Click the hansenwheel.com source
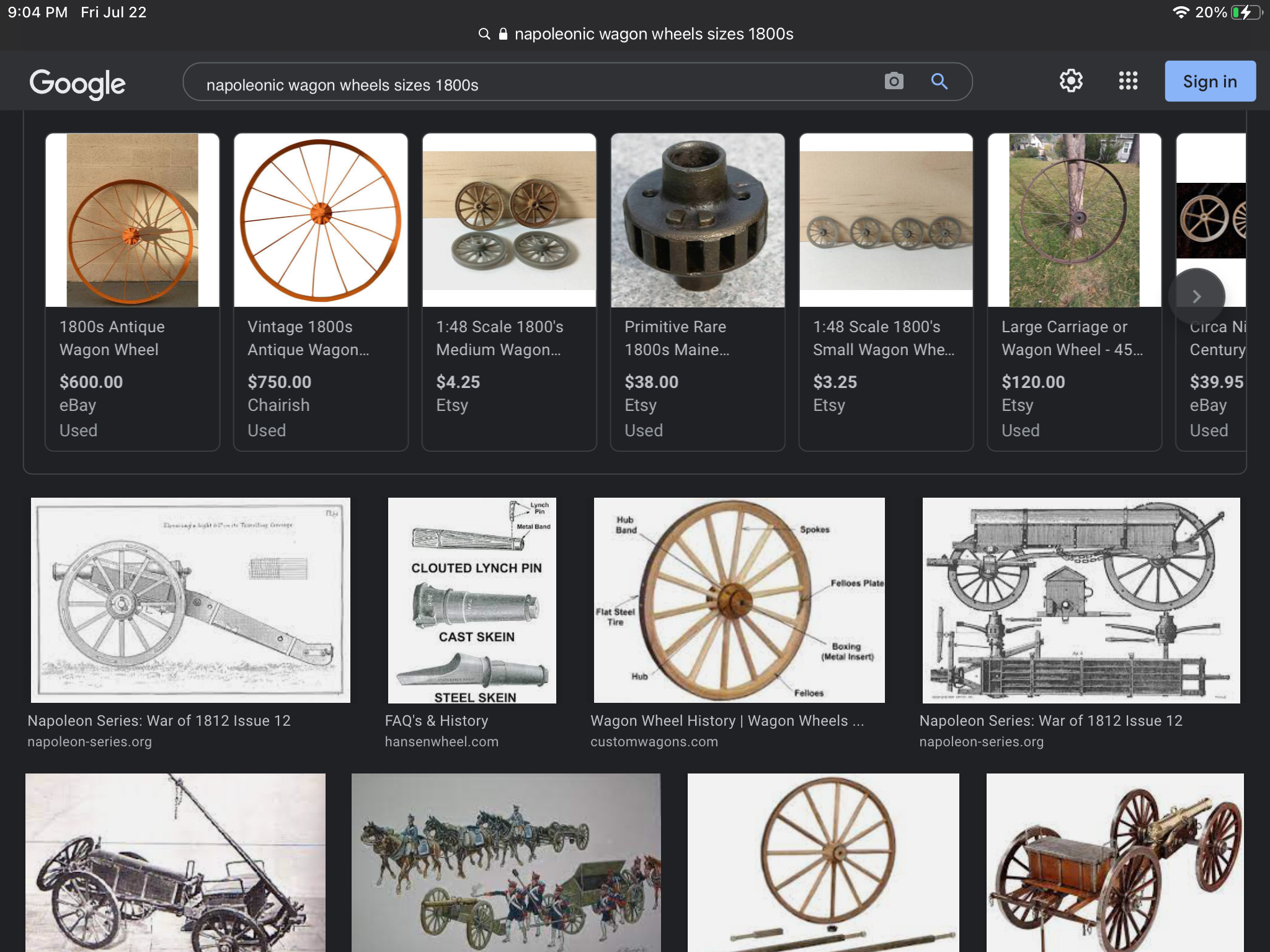 click(442, 742)
